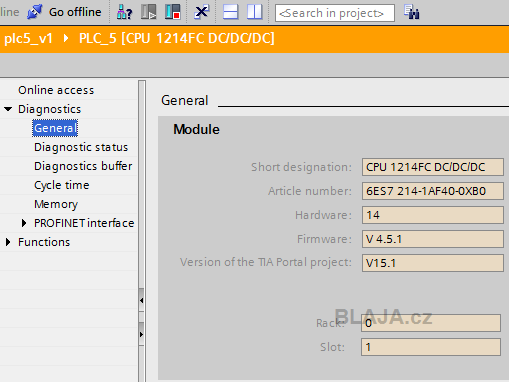This screenshot has width=509, height=382.
Task: Split the editor space vertically
Action: tap(255, 12)
